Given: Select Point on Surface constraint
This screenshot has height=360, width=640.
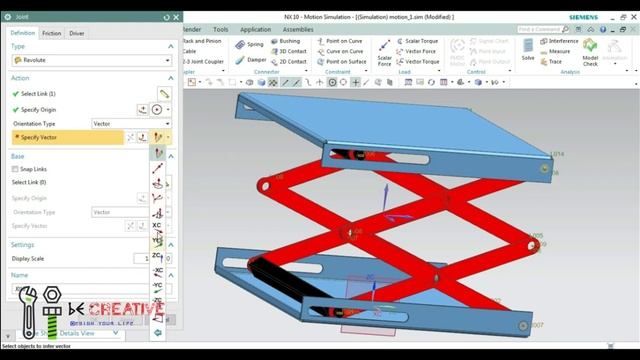Looking at the screenshot, I should coord(342,62).
